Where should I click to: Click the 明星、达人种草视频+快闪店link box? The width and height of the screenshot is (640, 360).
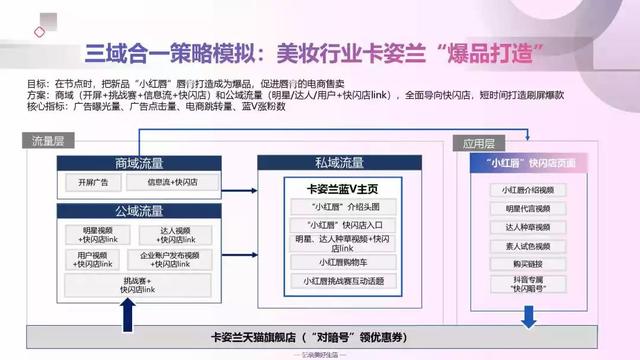pos(343,244)
